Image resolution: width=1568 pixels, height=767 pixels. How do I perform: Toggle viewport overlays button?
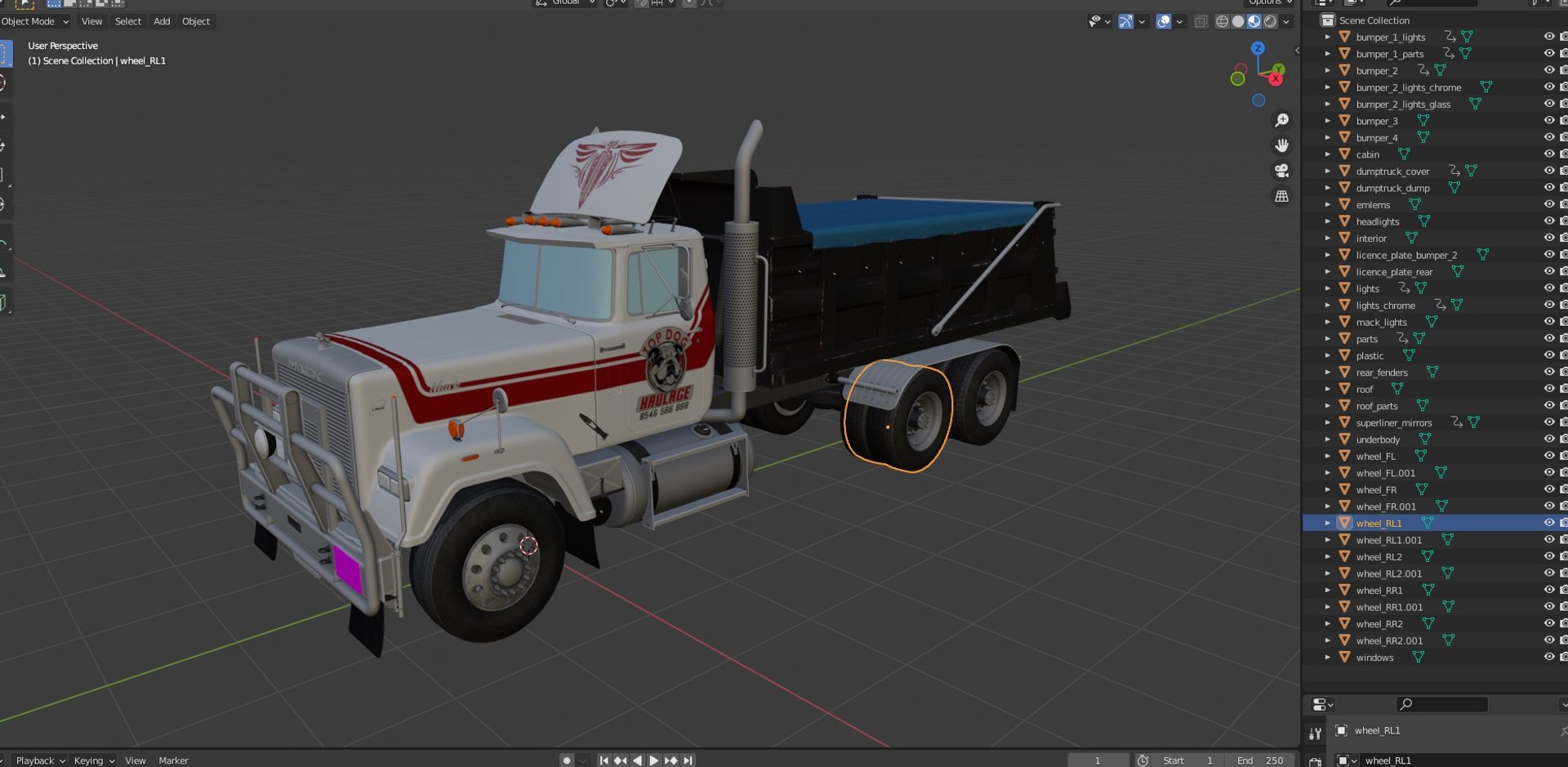click(1164, 22)
